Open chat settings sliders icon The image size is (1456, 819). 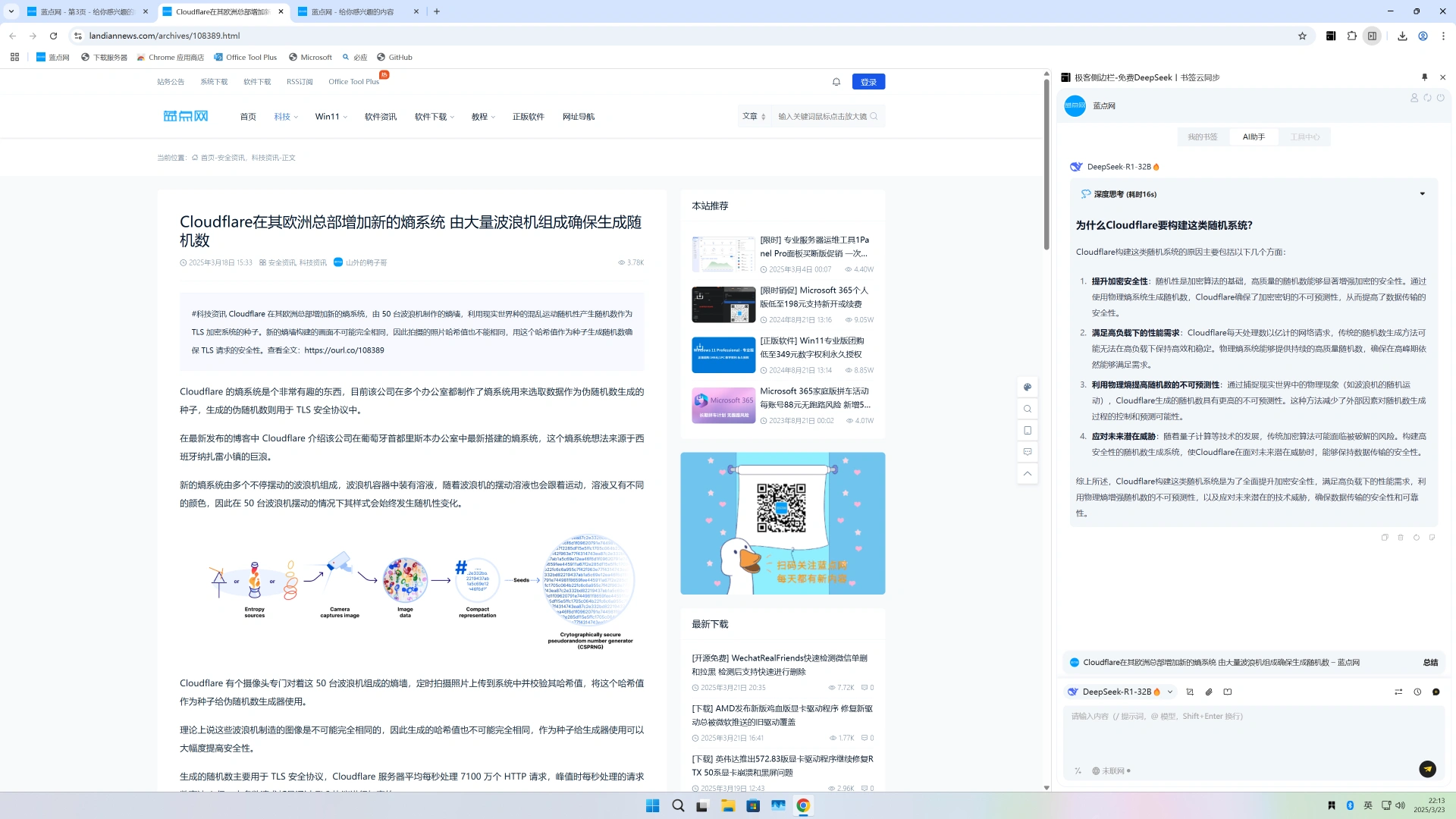coord(1398,692)
